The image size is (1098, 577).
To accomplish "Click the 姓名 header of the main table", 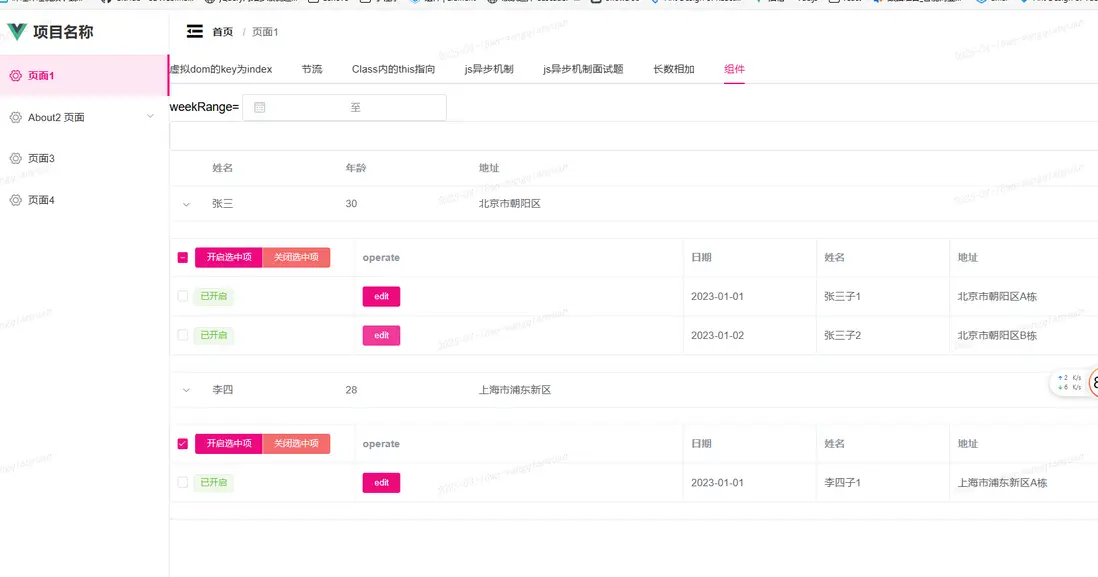I will [223, 168].
